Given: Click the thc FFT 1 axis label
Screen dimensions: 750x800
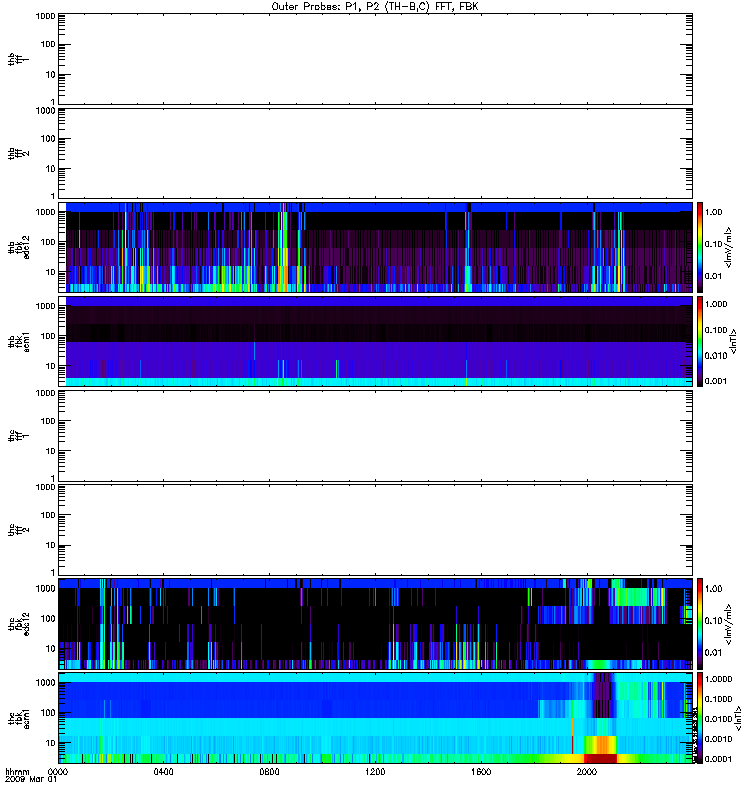Looking at the screenshot, I should (x=19, y=436).
